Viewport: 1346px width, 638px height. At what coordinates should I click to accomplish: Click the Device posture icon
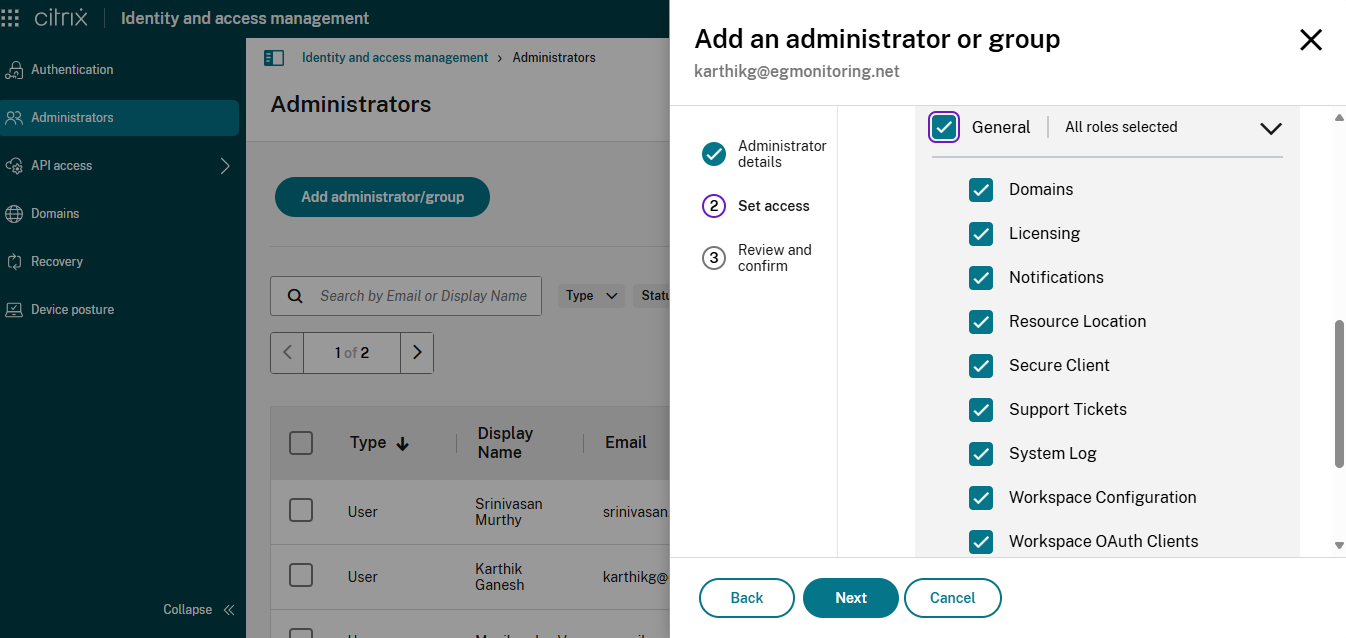(14, 310)
